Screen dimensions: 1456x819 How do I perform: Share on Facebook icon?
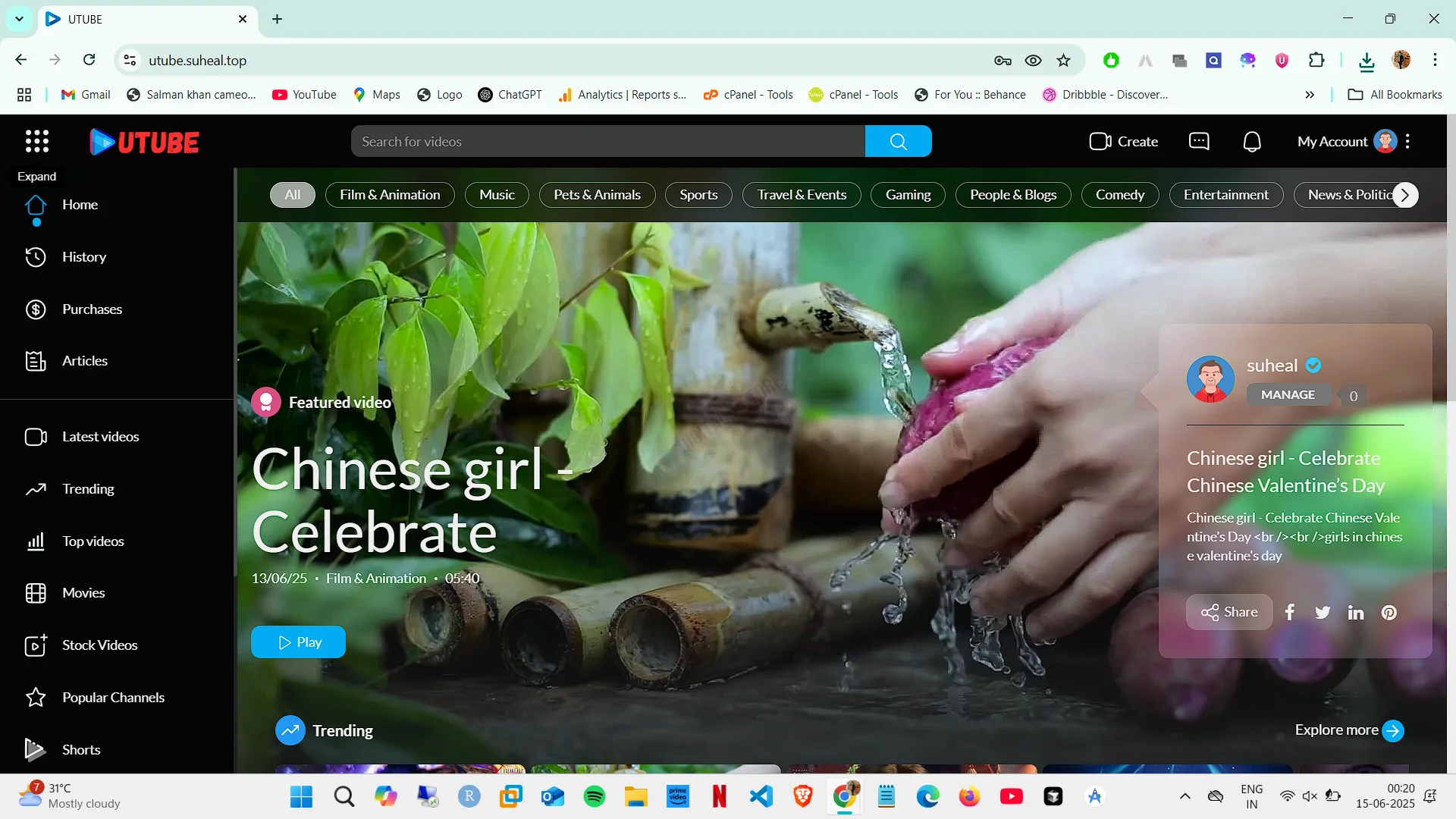tap(1289, 612)
